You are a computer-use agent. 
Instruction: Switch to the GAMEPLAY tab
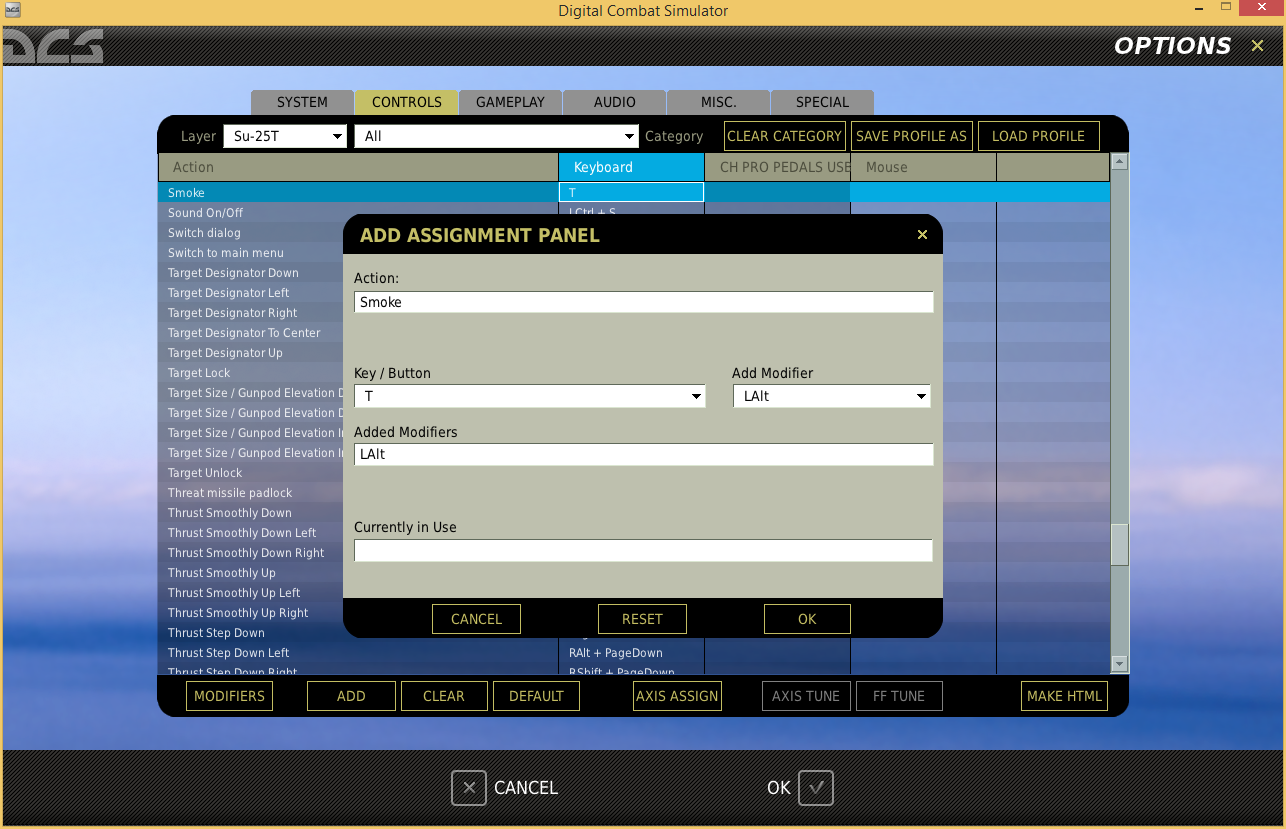(510, 102)
